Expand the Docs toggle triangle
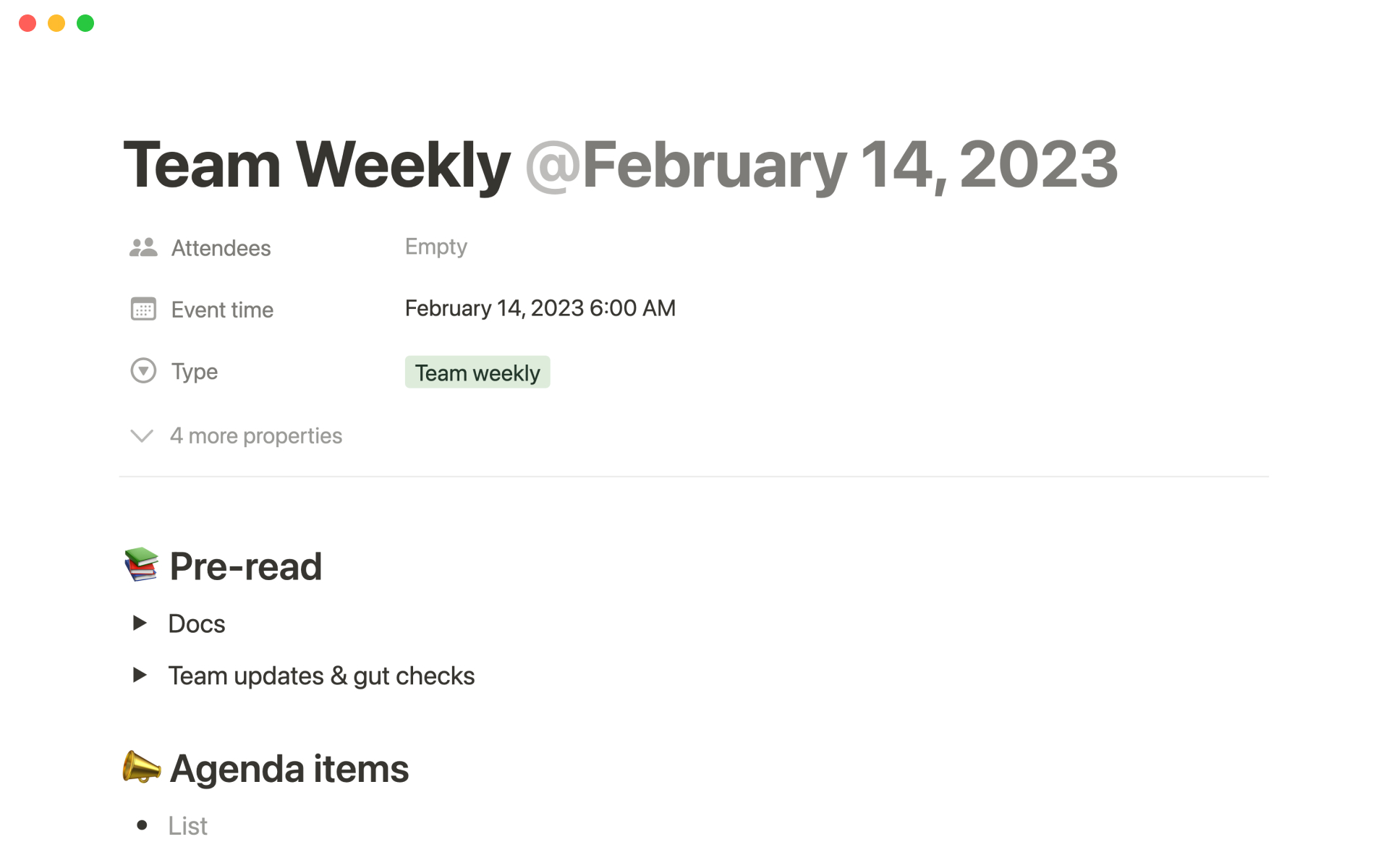The image size is (1389, 868). (140, 623)
